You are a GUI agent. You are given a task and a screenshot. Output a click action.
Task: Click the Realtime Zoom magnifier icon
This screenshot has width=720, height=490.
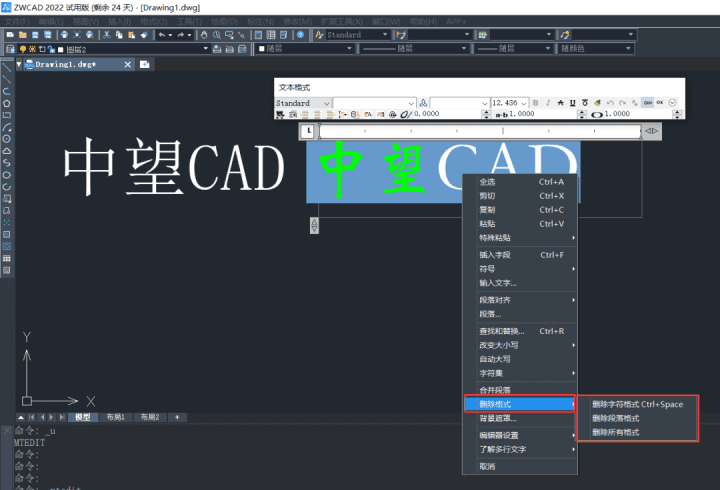click(216, 35)
